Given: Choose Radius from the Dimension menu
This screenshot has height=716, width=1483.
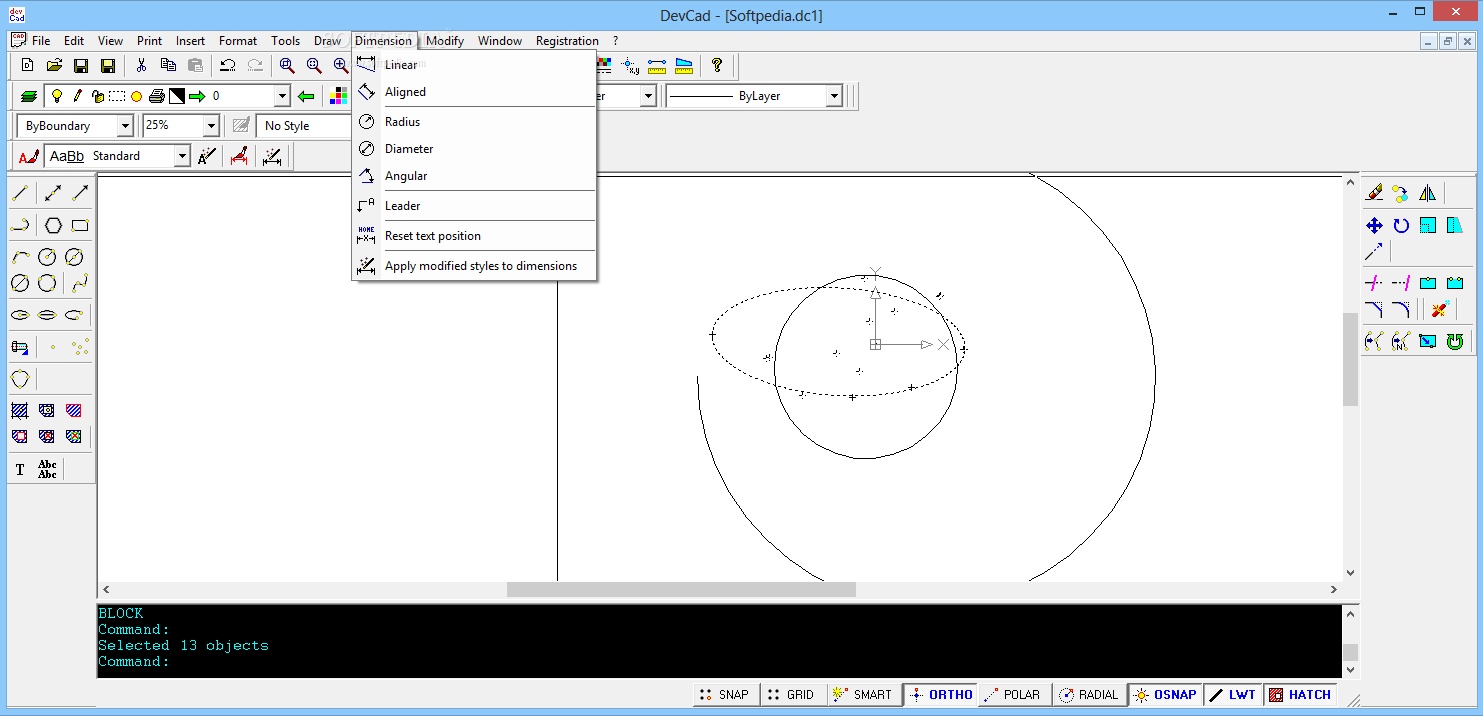Looking at the screenshot, I should (x=402, y=122).
